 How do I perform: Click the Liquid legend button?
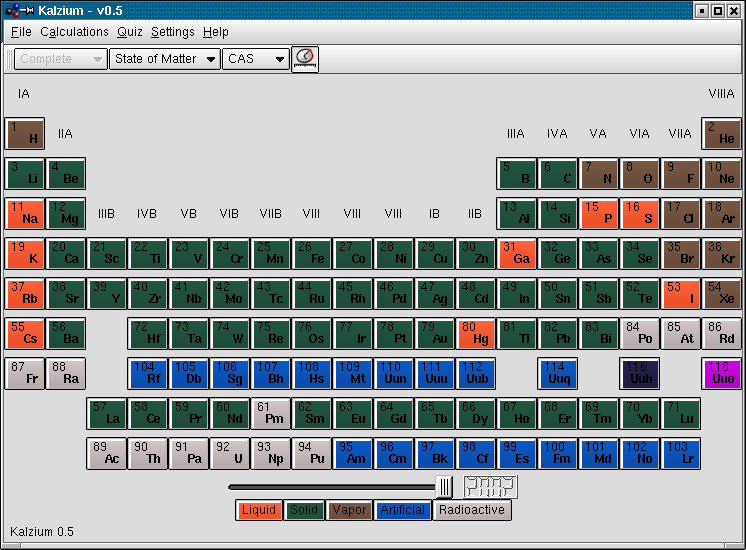point(259,510)
